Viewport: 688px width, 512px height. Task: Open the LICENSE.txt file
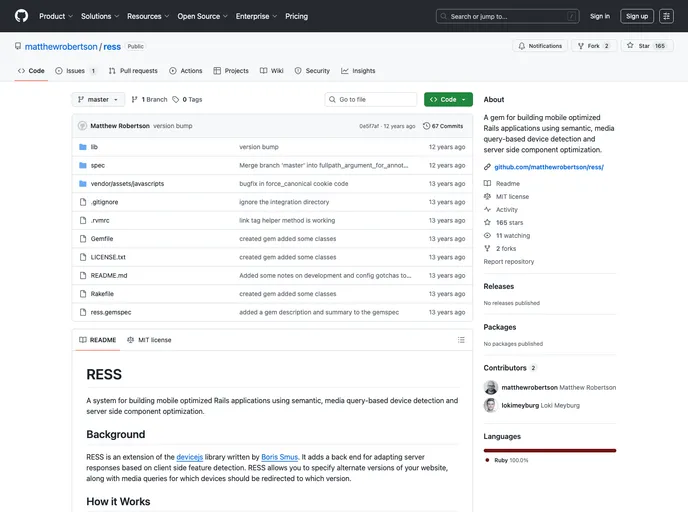click(108, 257)
